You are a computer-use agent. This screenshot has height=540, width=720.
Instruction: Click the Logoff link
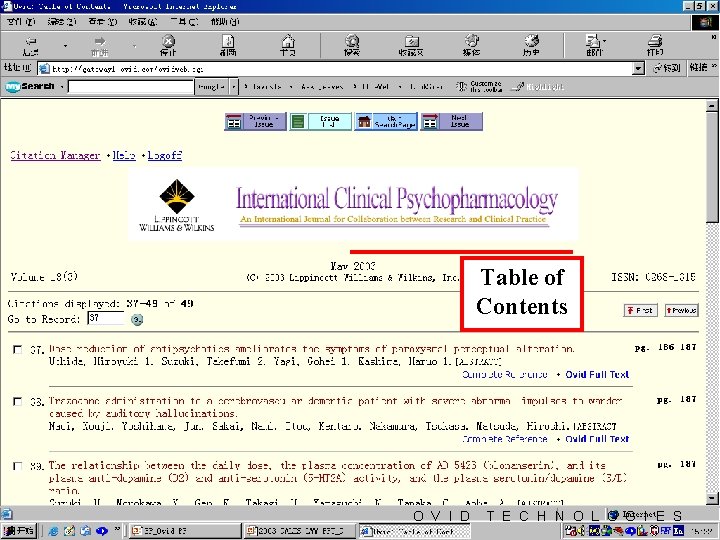tap(164, 155)
